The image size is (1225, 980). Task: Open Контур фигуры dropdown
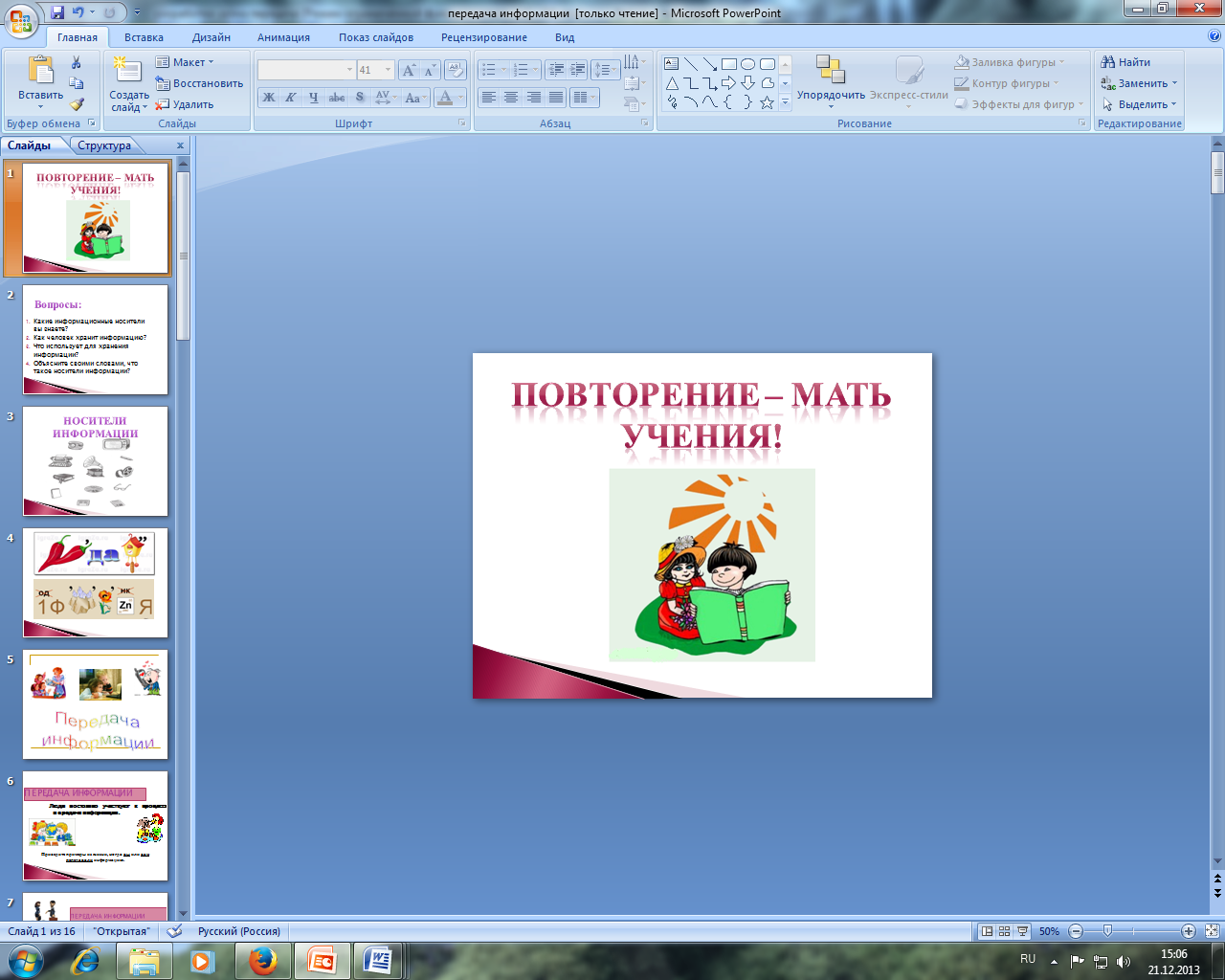pos(1007,83)
